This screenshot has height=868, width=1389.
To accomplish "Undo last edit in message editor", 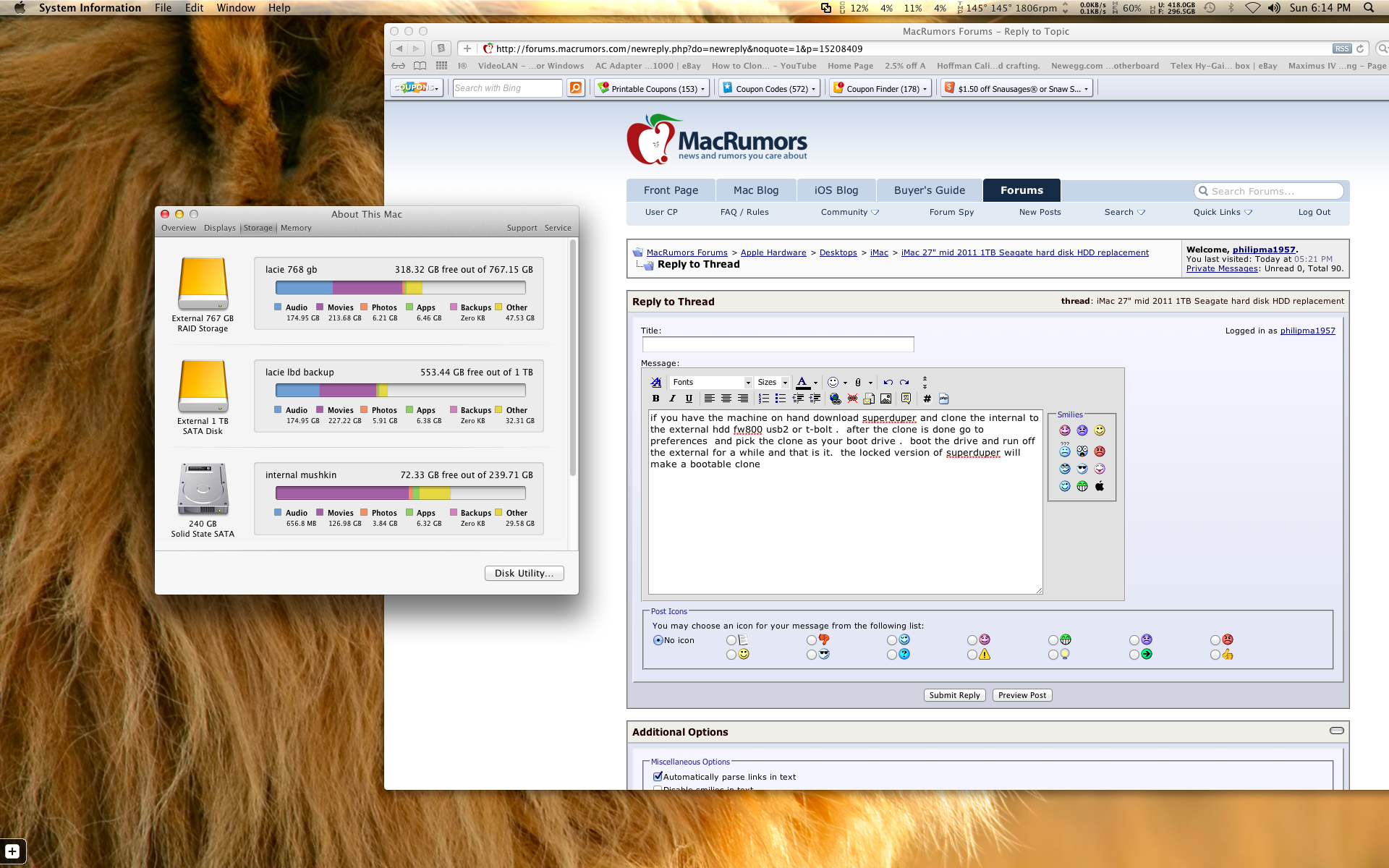I will coord(888,382).
